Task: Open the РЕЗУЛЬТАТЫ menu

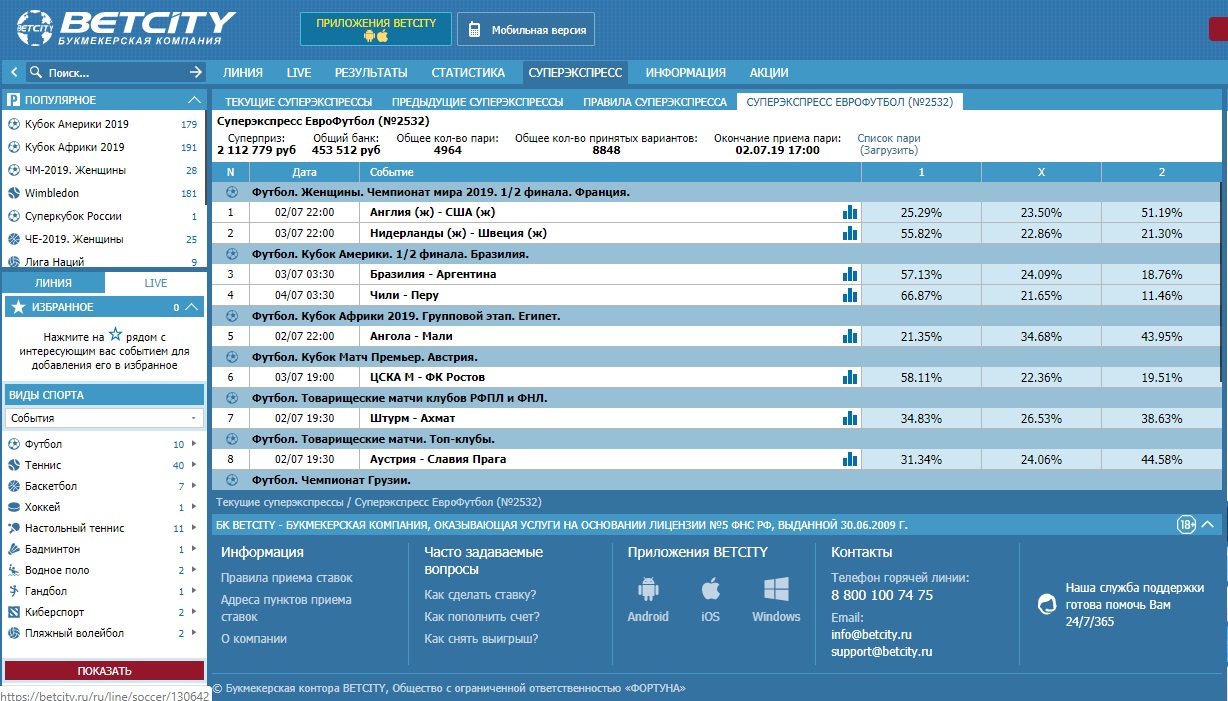Action: (x=371, y=72)
